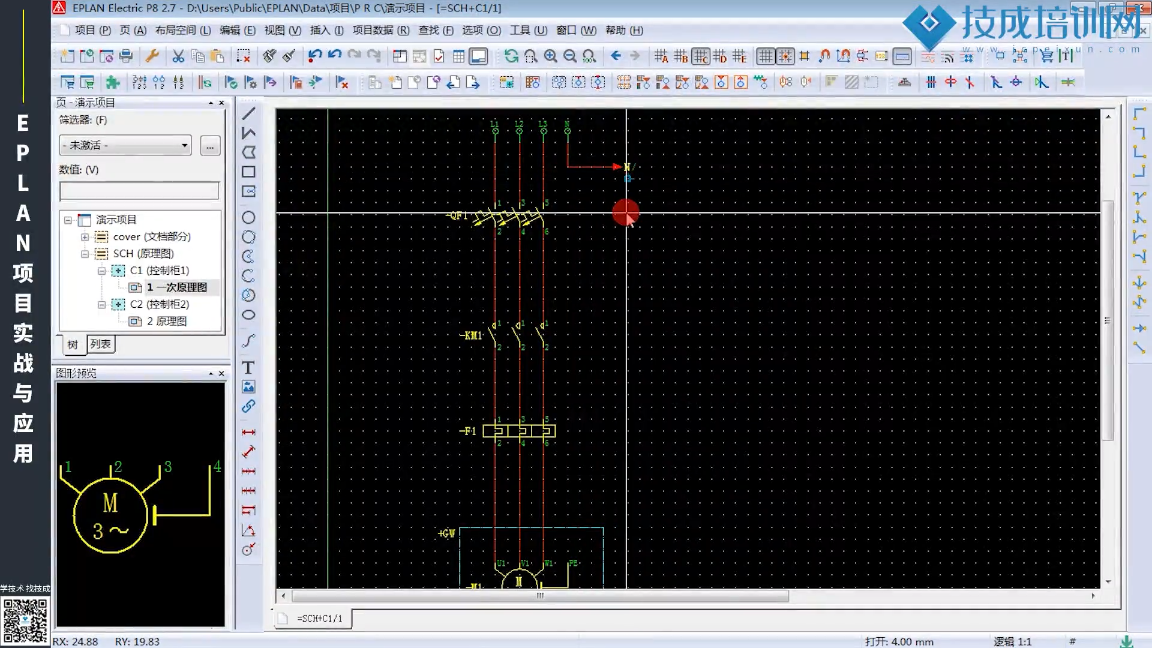1152x648 pixels.
Task: Click the Zoom window magnifier icon
Action: 530,56
